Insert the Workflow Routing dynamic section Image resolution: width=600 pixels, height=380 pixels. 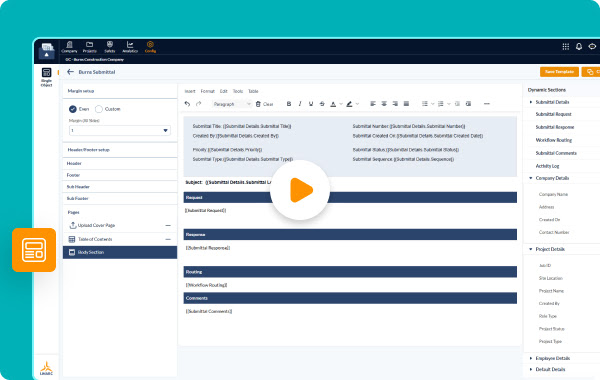(x=554, y=140)
